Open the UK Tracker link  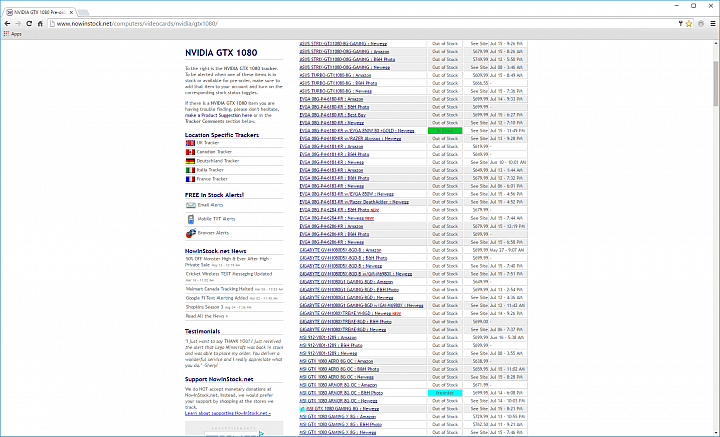pos(208,143)
